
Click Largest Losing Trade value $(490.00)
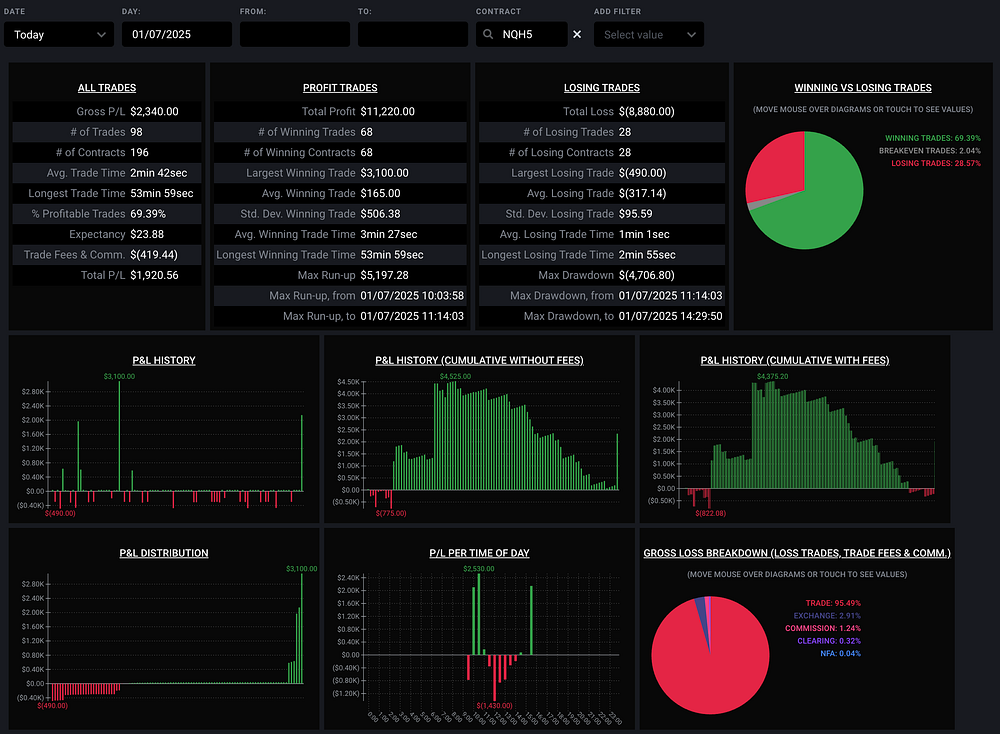[x=642, y=173]
